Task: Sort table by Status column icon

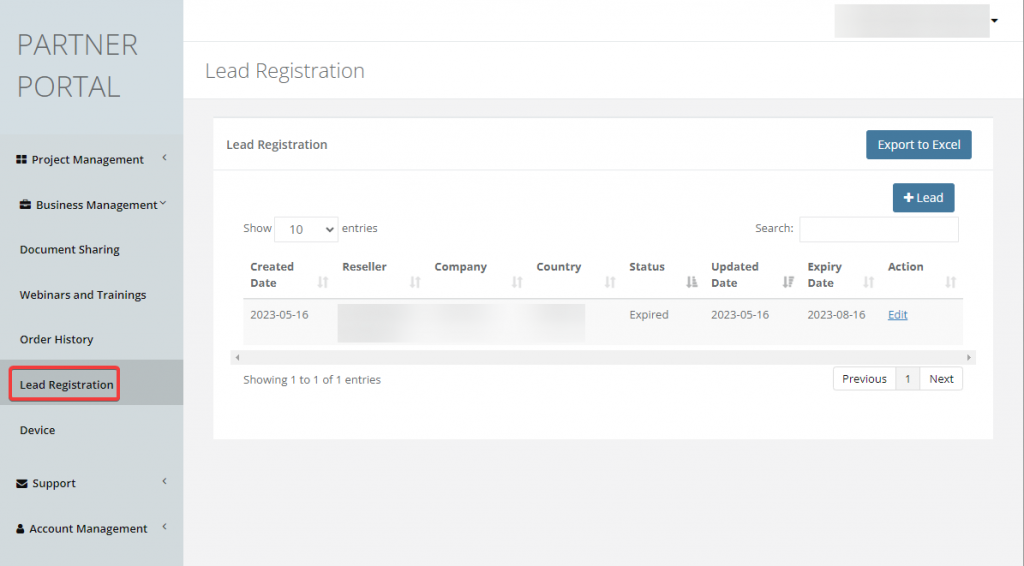Action: 692,283
